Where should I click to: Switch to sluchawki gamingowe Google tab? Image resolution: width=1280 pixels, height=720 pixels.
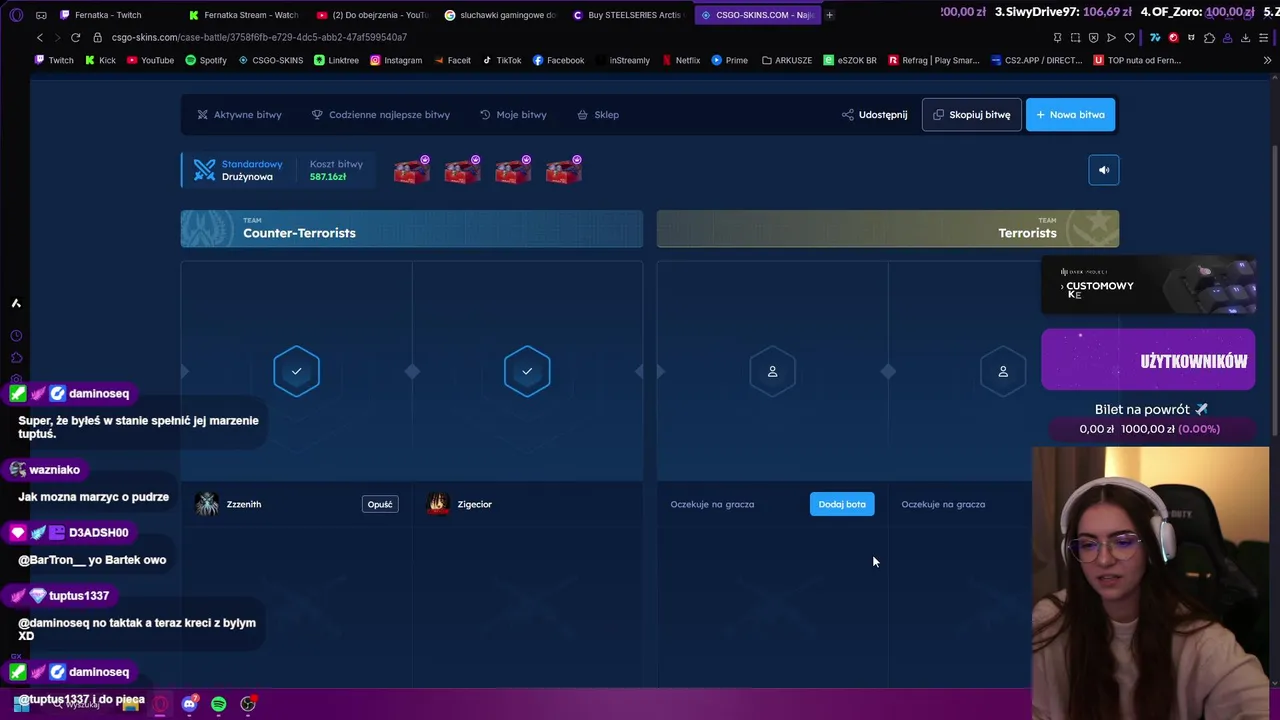click(501, 15)
